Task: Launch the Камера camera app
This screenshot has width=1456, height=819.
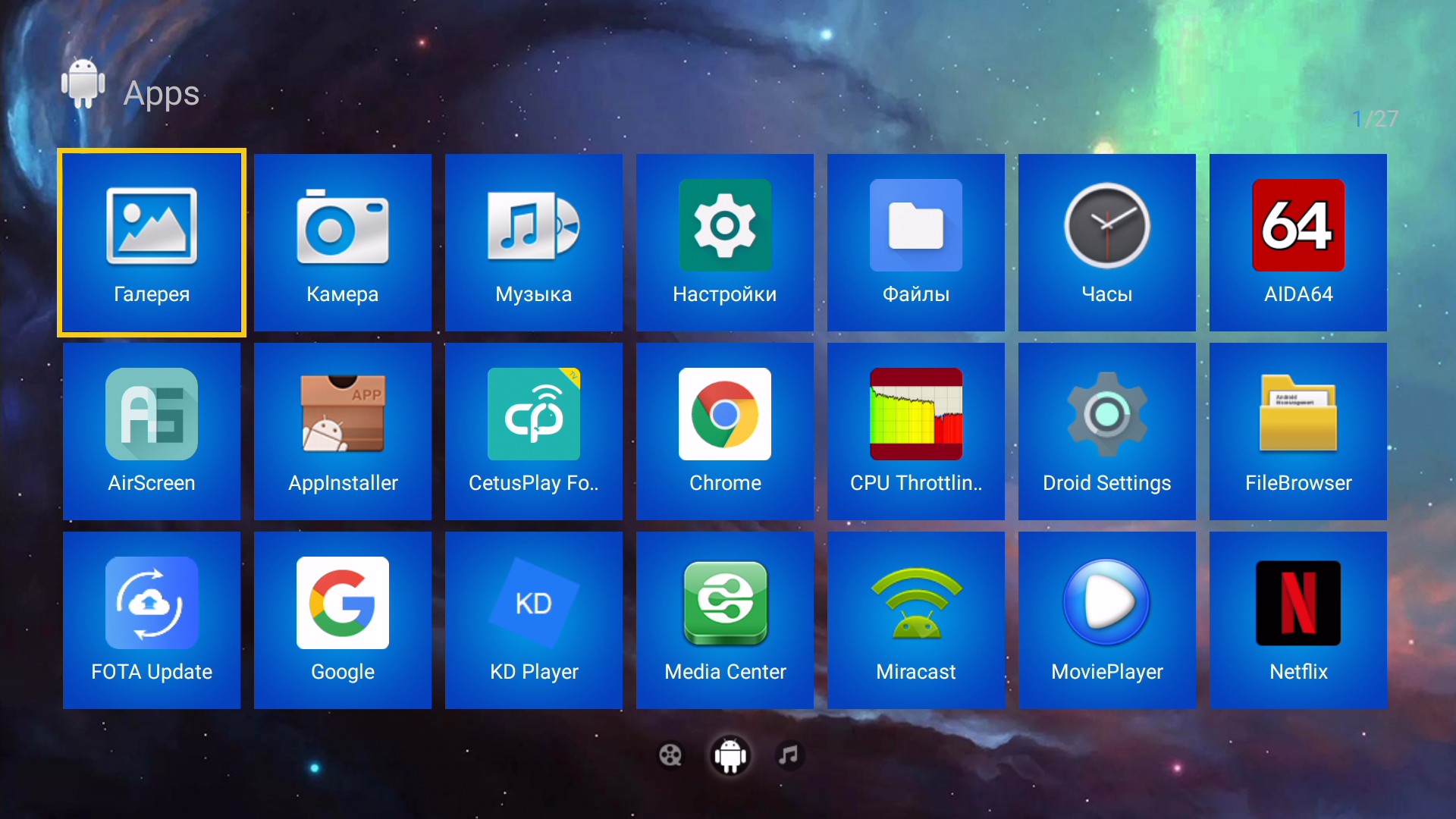Action: click(343, 243)
